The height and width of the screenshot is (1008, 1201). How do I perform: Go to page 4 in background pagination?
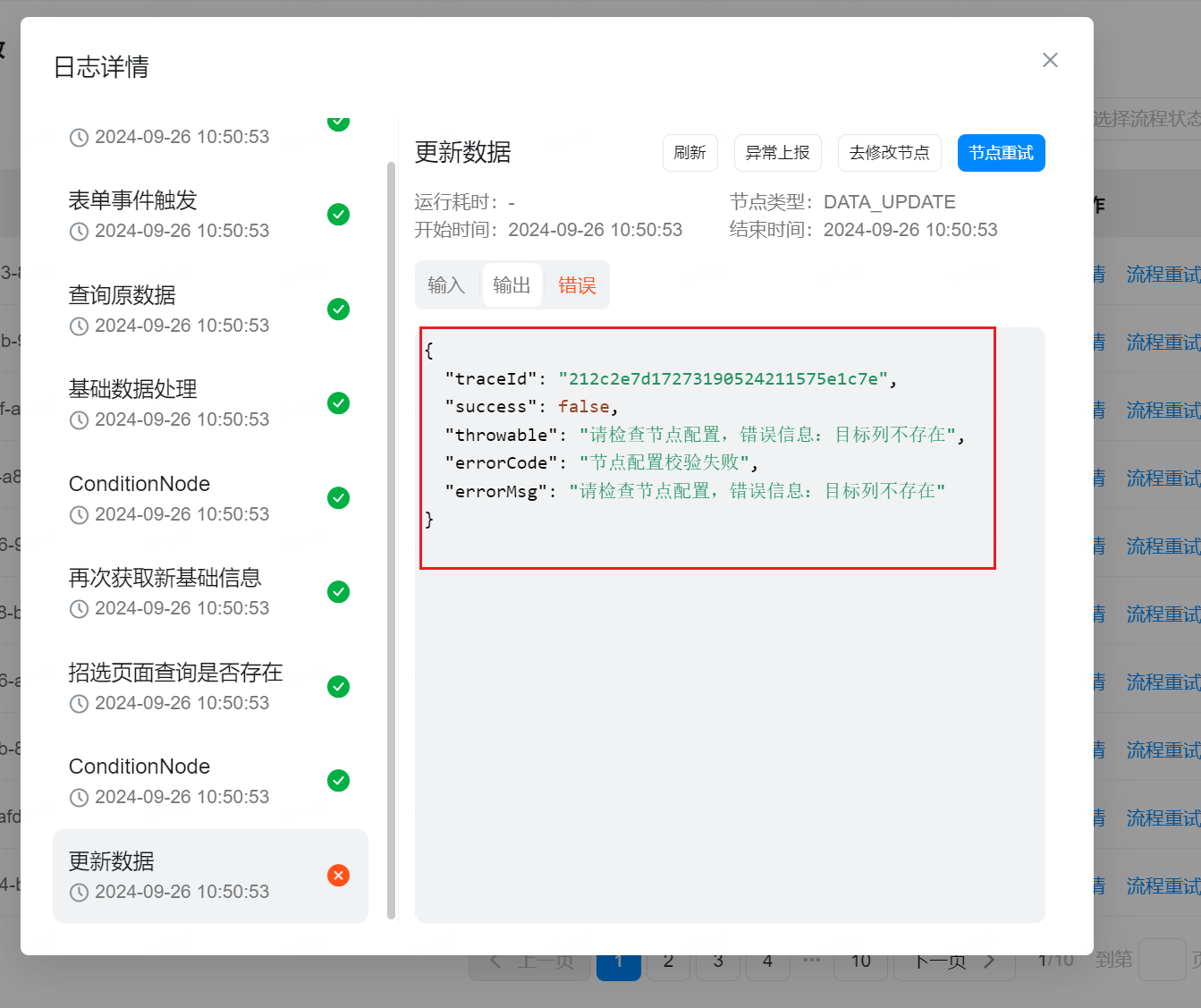coord(767,961)
